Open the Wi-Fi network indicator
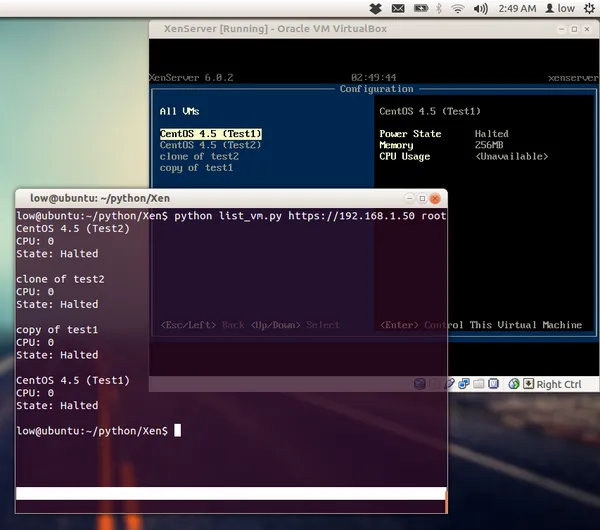The width and height of the screenshot is (600, 530). [458, 8]
